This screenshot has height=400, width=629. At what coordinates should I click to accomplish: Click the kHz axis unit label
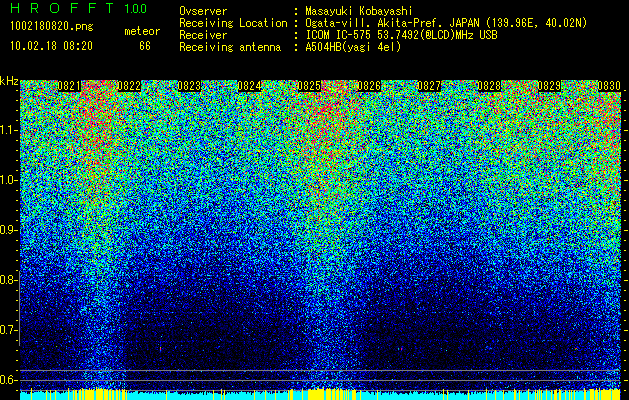point(9,81)
